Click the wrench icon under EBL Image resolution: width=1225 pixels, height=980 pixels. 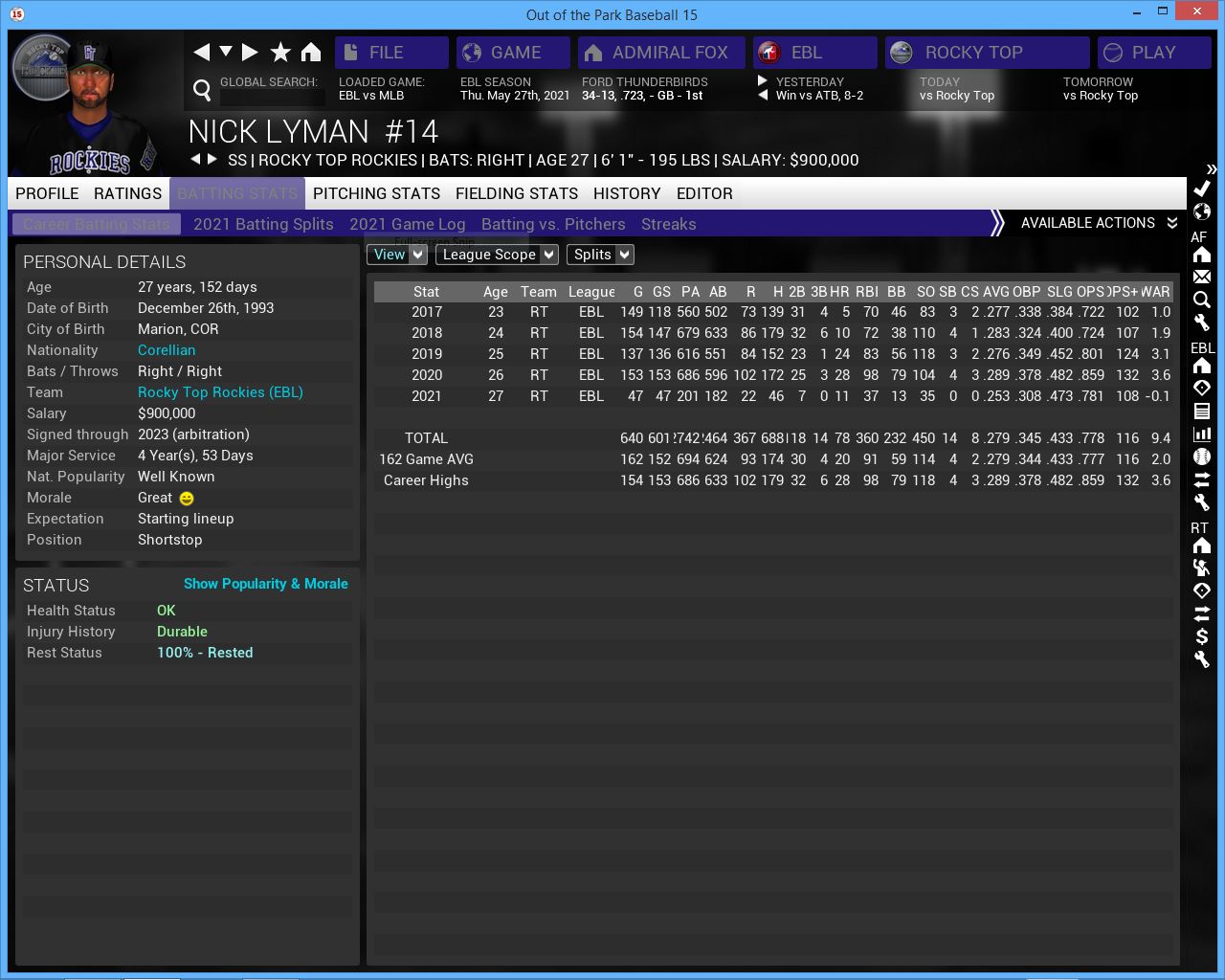coord(1202,502)
